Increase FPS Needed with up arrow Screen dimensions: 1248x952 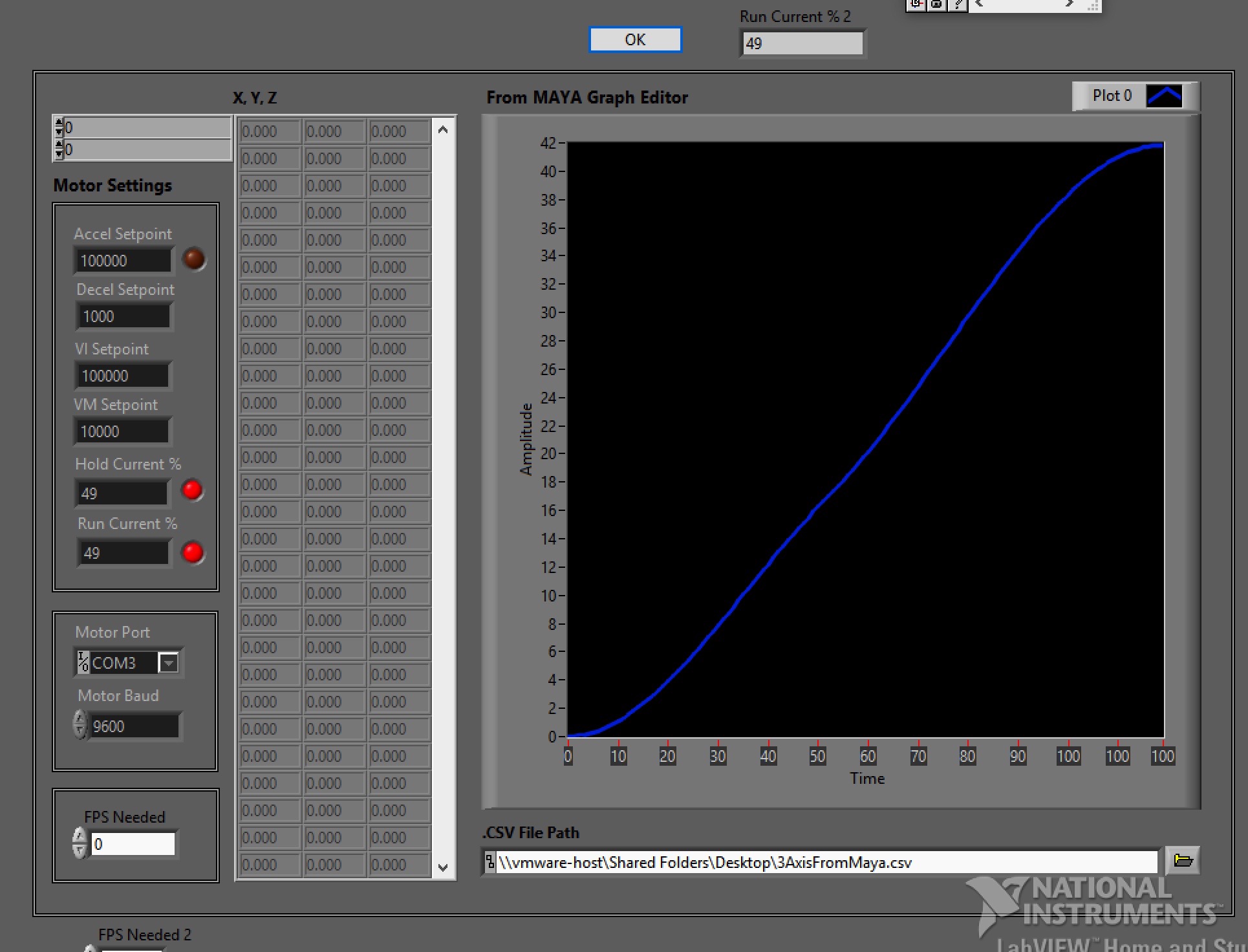pyautogui.click(x=79, y=836)
